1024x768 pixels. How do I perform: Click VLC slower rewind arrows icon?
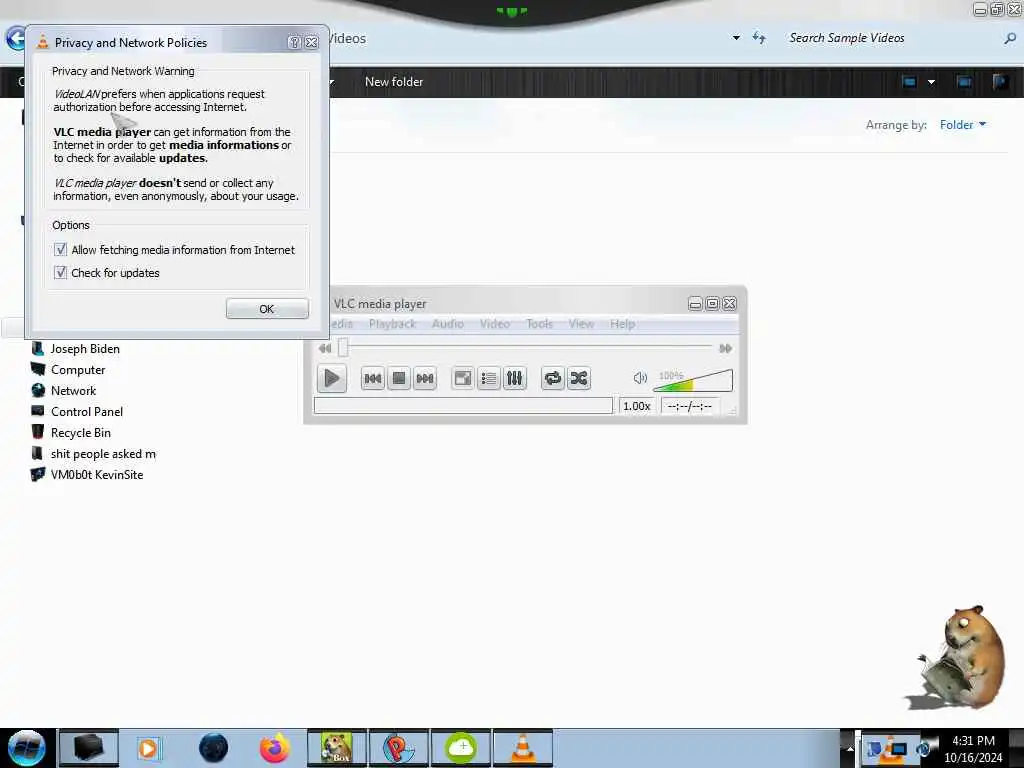pyautogui.click(x=325, y=348)
